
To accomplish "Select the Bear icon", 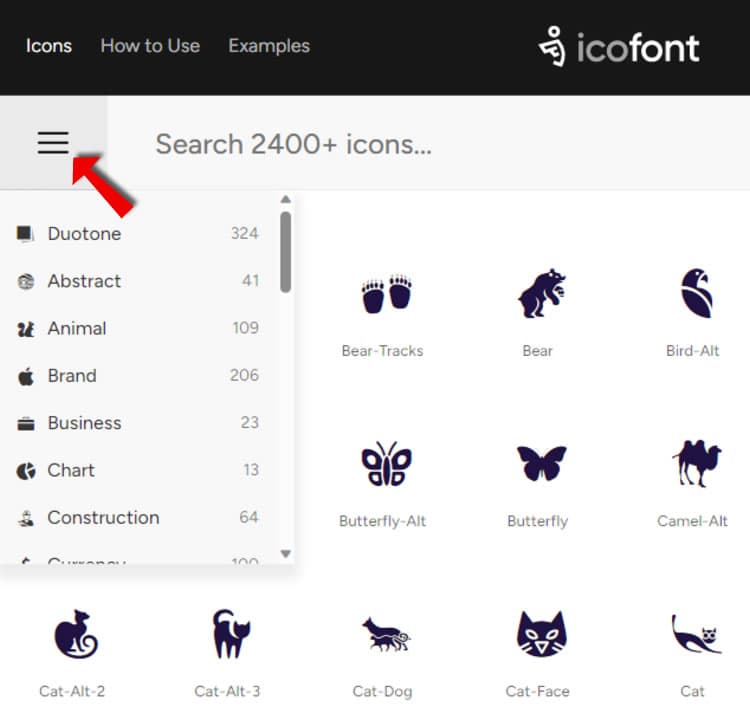I will (x=540, y=293).
